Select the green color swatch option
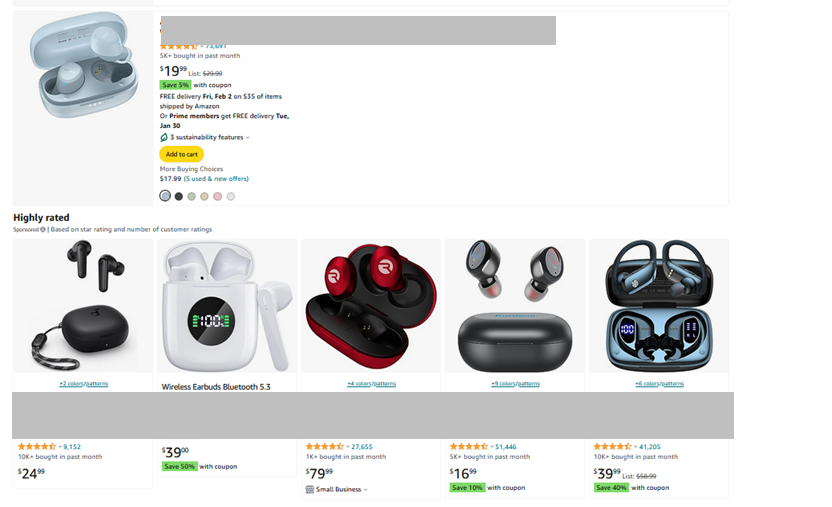This screenshot has height=507, width=832. (192, 196)
